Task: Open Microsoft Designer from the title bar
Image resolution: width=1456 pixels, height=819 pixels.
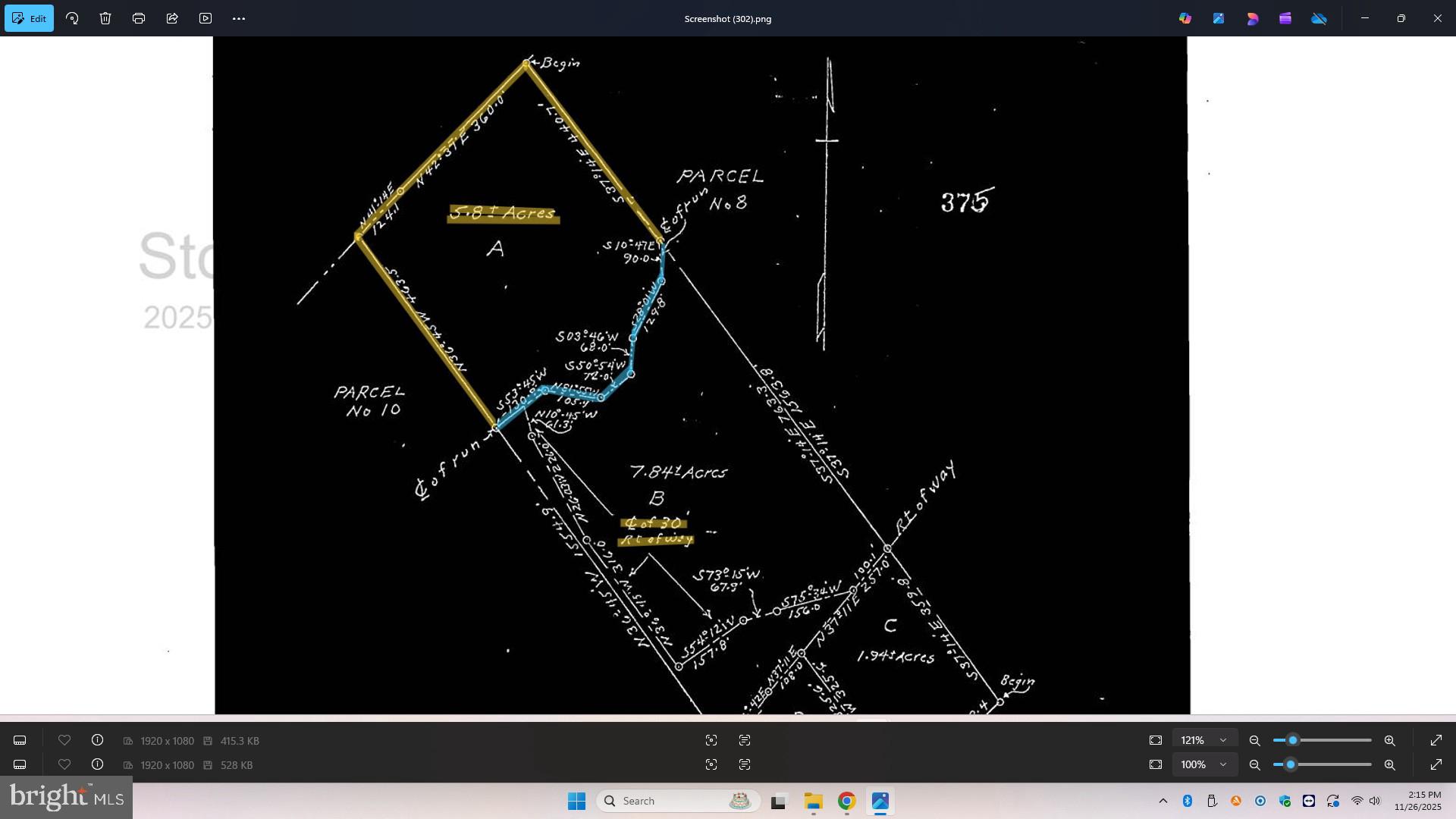Action: 1252,18
